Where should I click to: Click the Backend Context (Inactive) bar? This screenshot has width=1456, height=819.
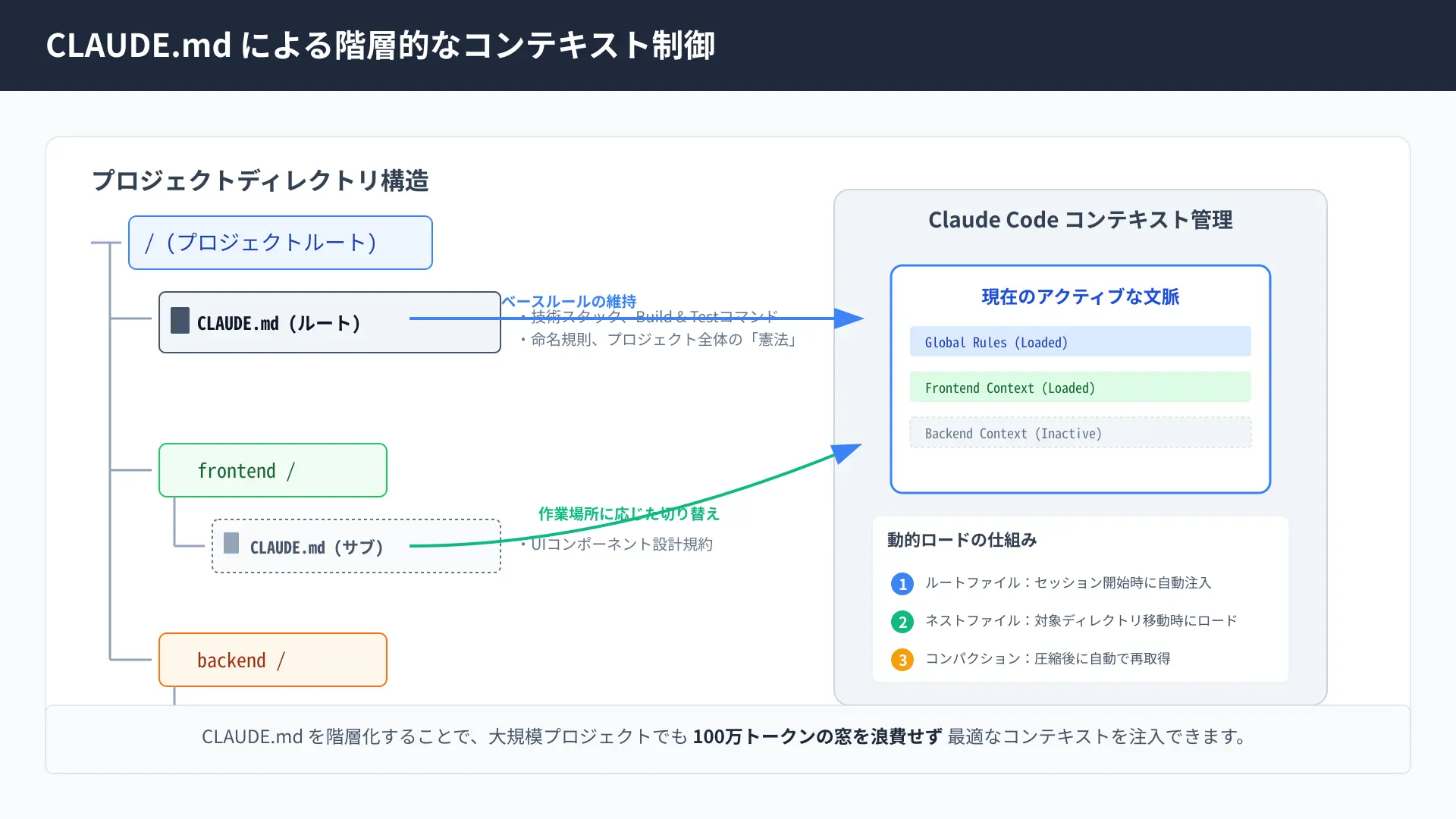[1081, 432]
